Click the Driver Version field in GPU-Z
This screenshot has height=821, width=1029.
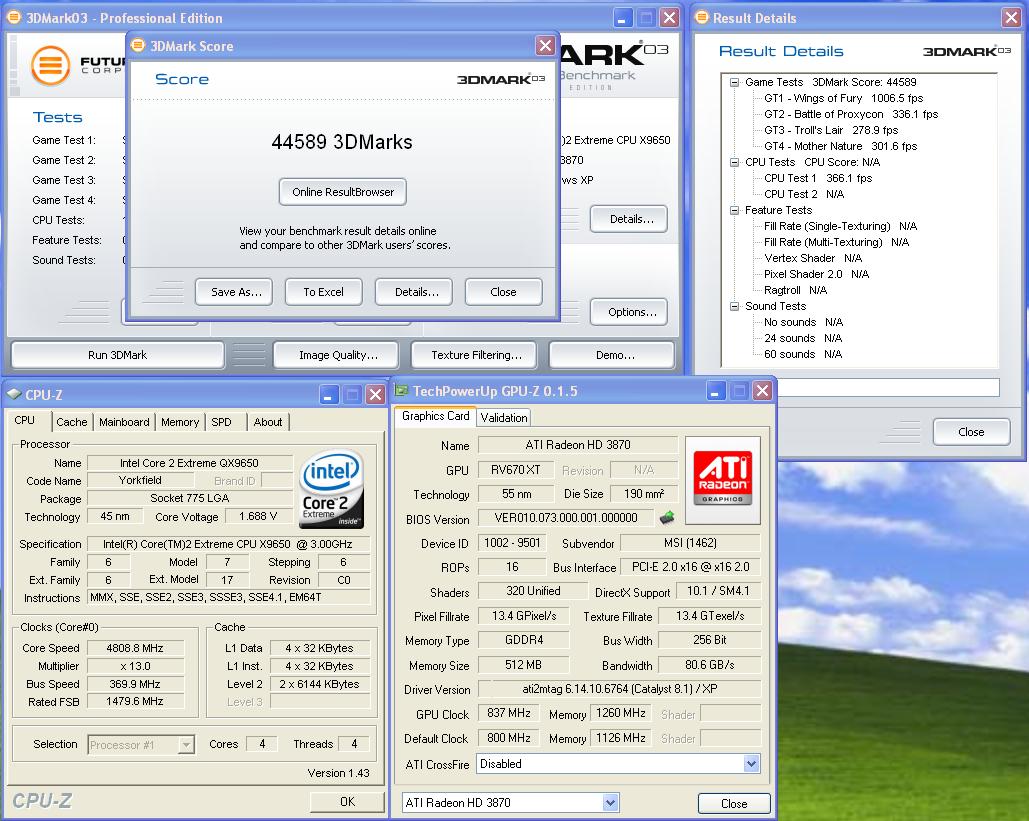coord(620,689)
